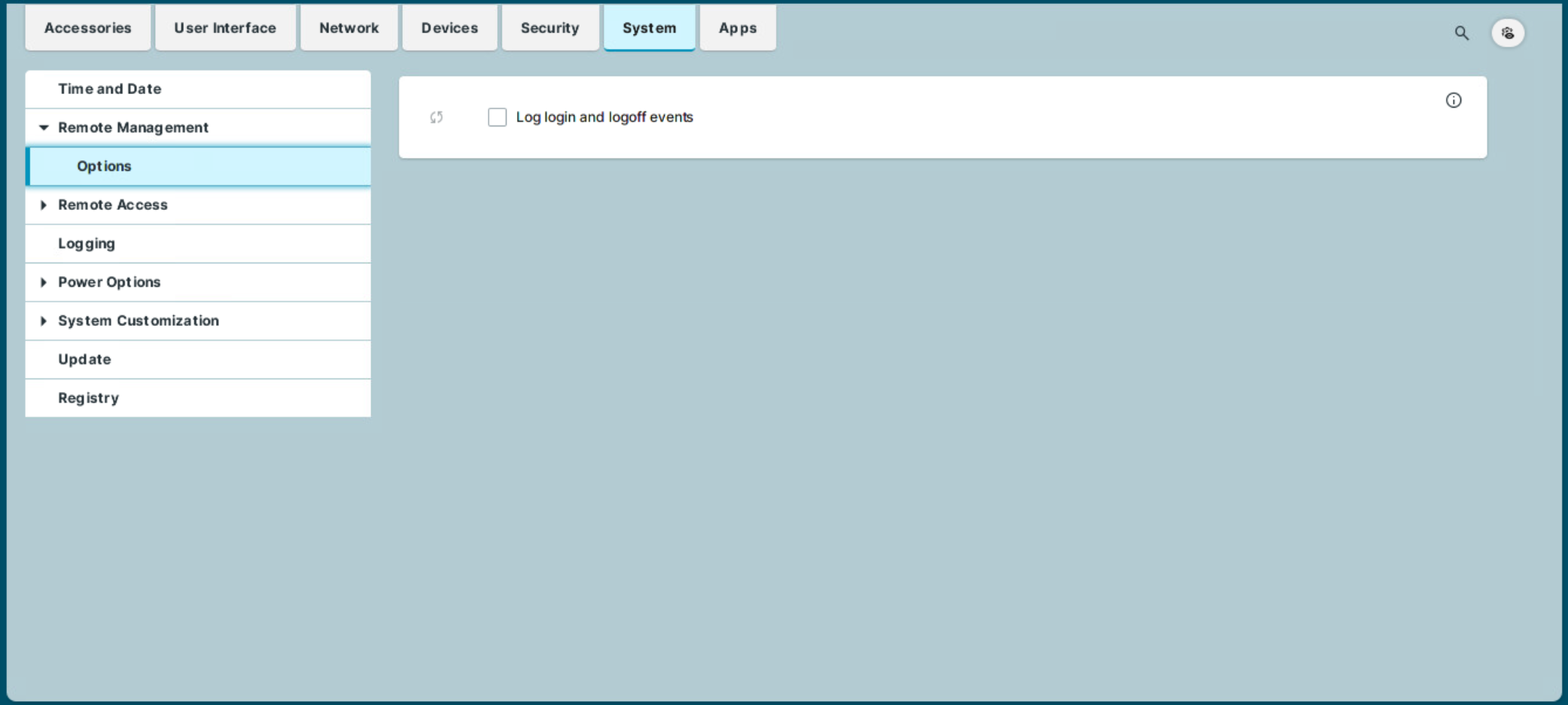Click the gear with eye icon button
This screenshot has width=1568, height=705.
point(1507,33)
